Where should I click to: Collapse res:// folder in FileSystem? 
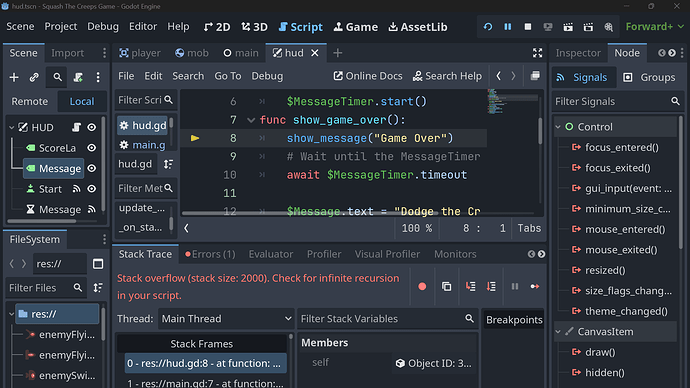pyautogui.click(x=12, y=314)
